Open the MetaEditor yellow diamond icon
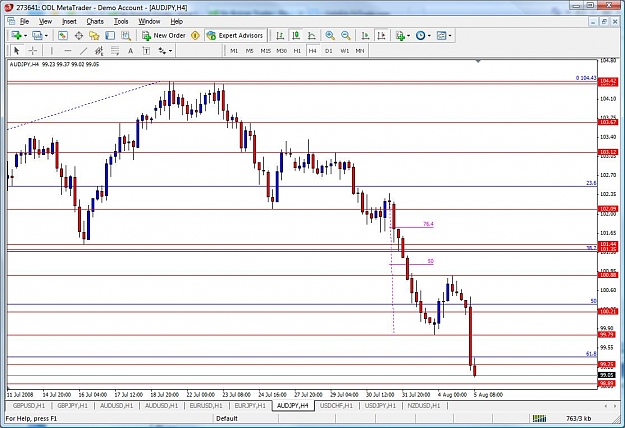The width and height of the screenshot is (625, 428). (195, 35)
